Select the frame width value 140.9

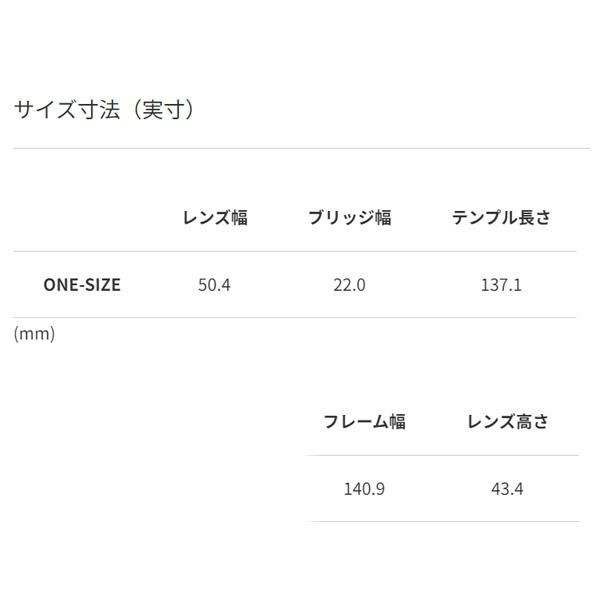pos(364,489)
